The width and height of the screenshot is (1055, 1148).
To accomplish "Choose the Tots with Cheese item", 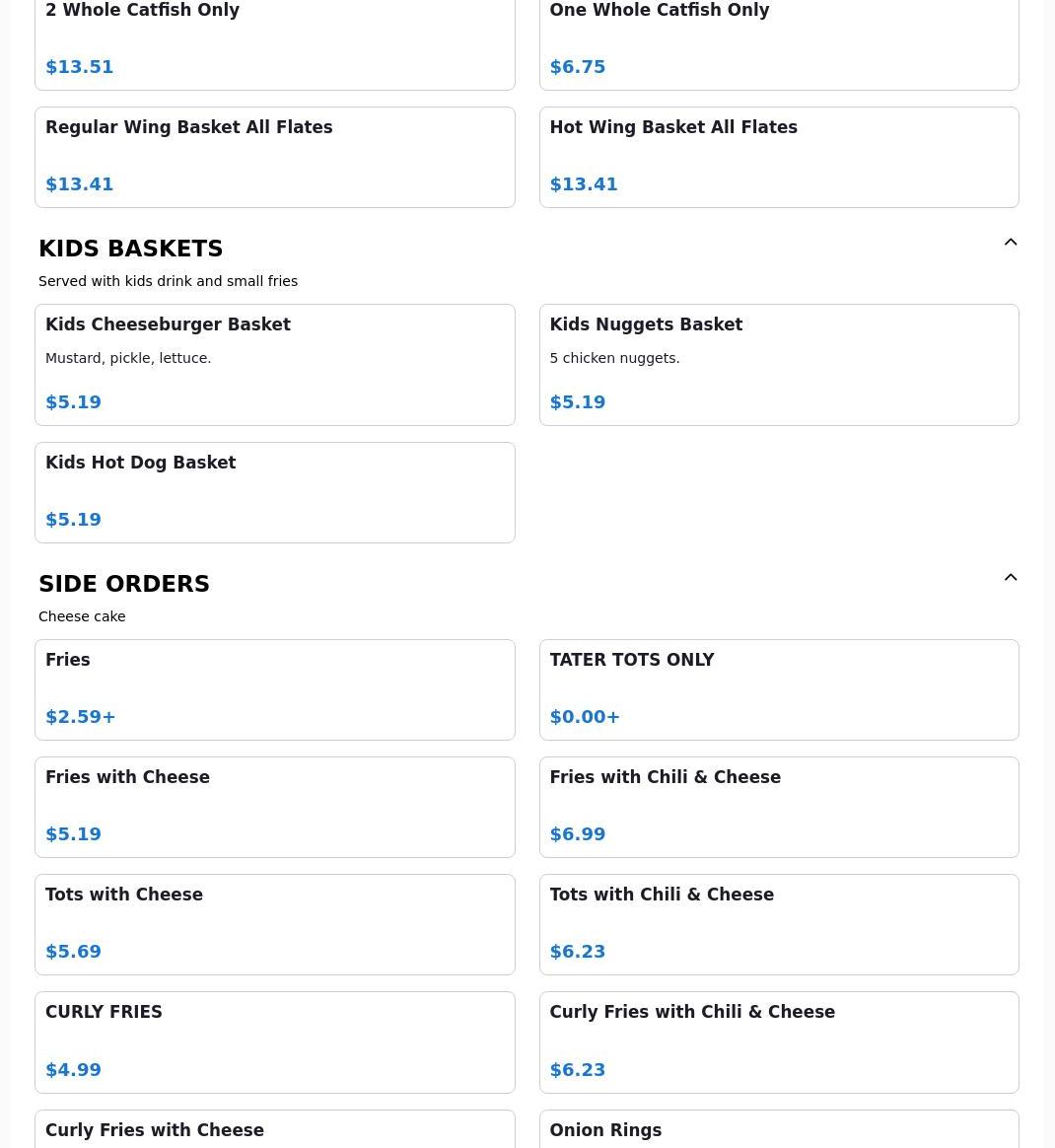I will [x=274, y=923].
